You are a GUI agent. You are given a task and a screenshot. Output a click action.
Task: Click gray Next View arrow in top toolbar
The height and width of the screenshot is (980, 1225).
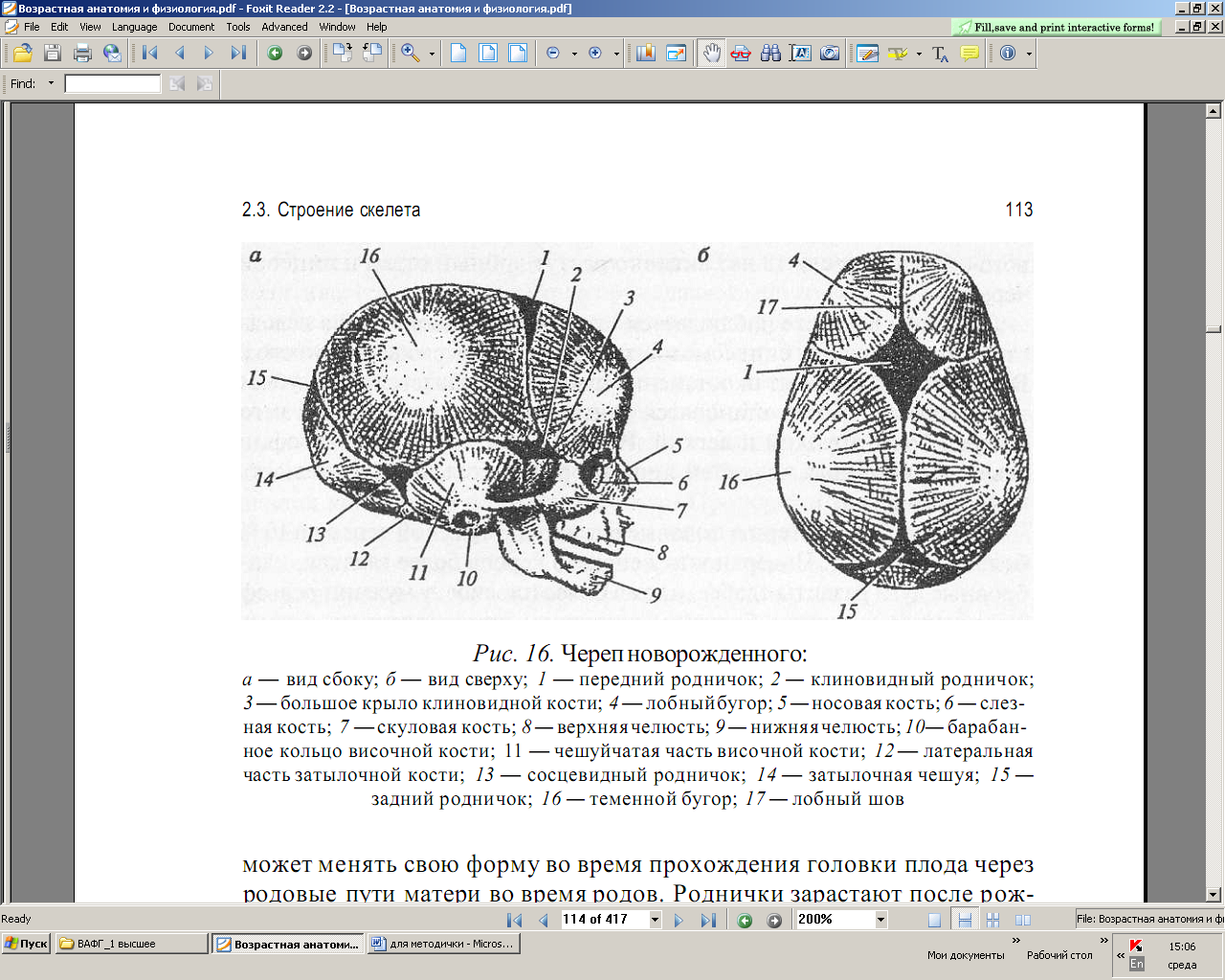click(304, 54)
